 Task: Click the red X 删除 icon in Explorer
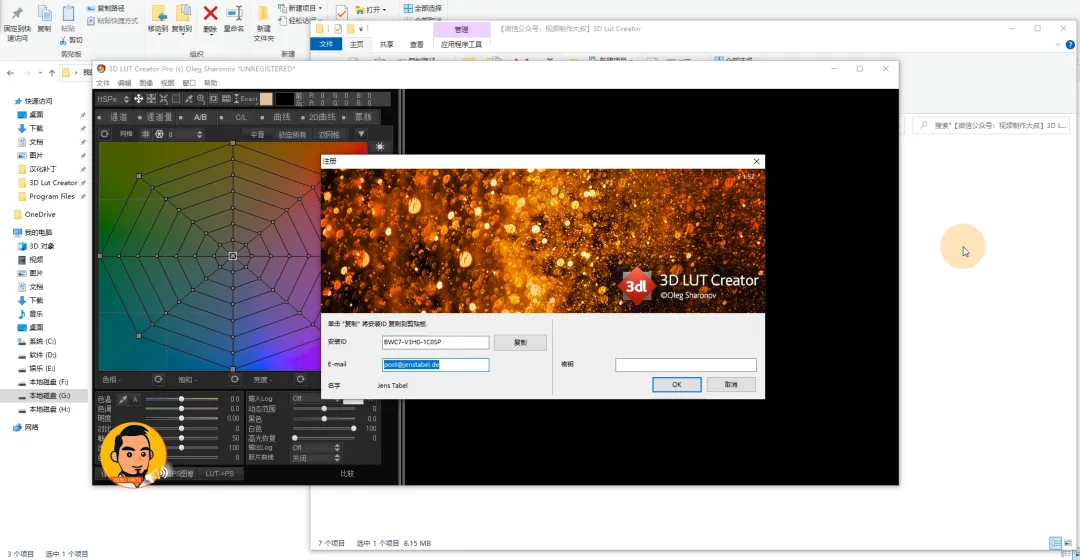(210, 12)
